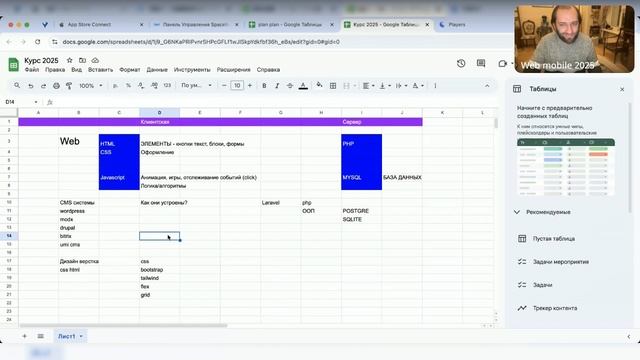Click the video meeting camera icon
This screenshot has height=360, width=640.
[x=502, y=63]
